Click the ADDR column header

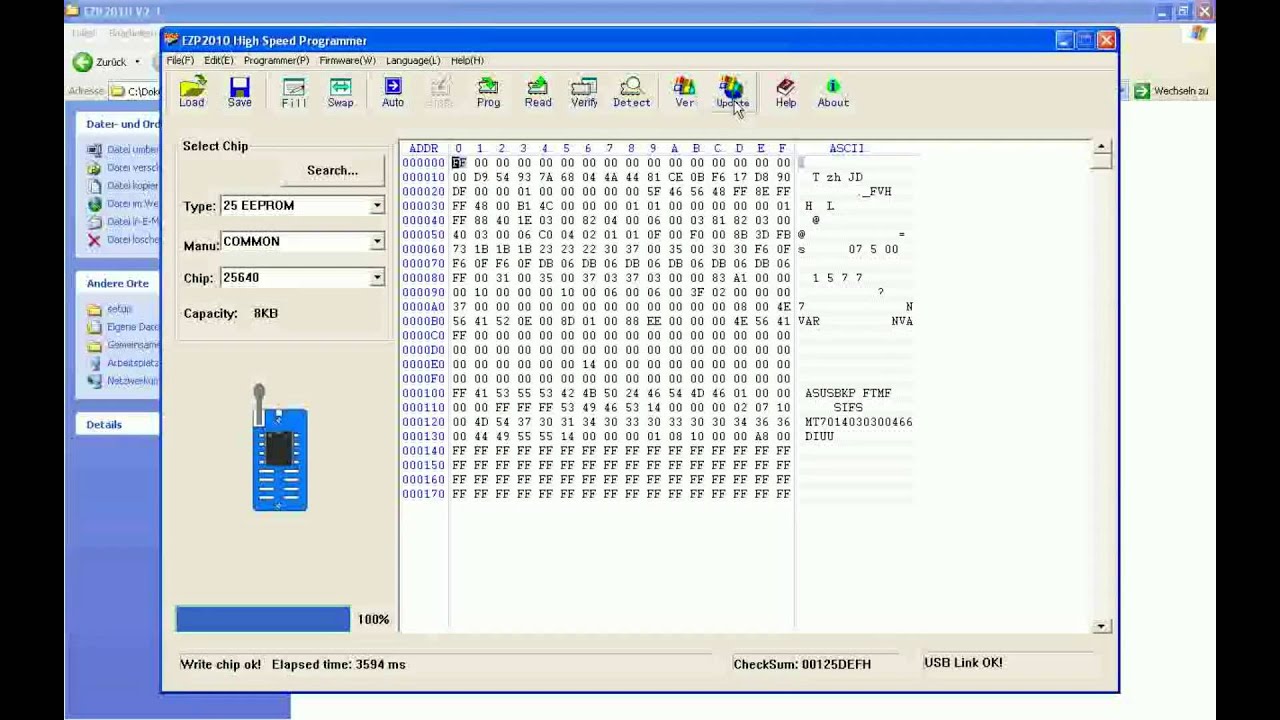tap(423, 148)
